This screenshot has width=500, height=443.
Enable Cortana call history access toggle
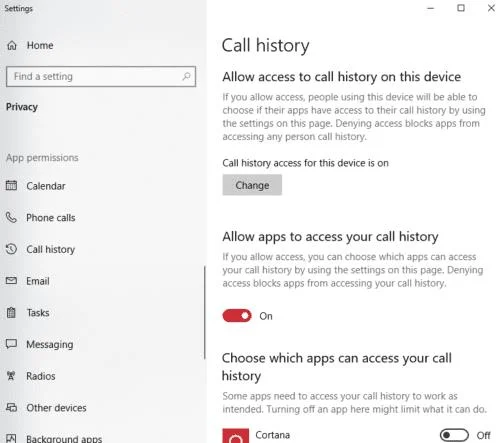454,435
